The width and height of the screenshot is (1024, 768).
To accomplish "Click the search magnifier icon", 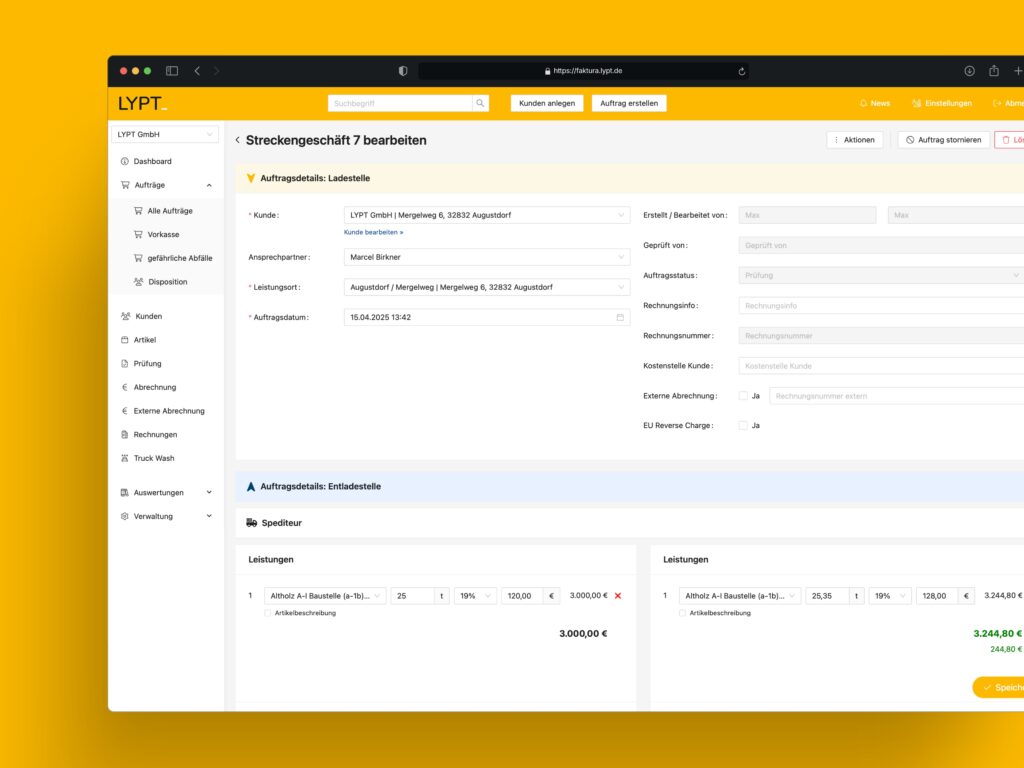I will pyautogui.click(x=480, y=103).
